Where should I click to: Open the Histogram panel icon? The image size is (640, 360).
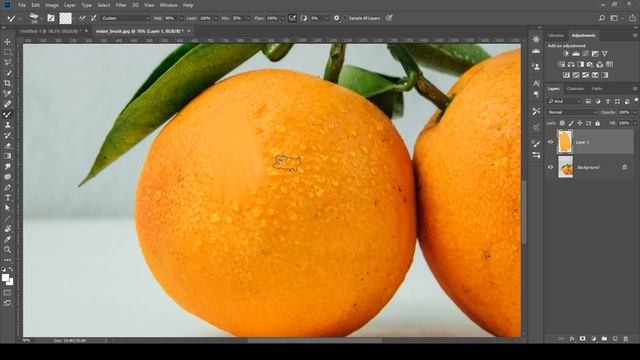click(x=536, y=51)
